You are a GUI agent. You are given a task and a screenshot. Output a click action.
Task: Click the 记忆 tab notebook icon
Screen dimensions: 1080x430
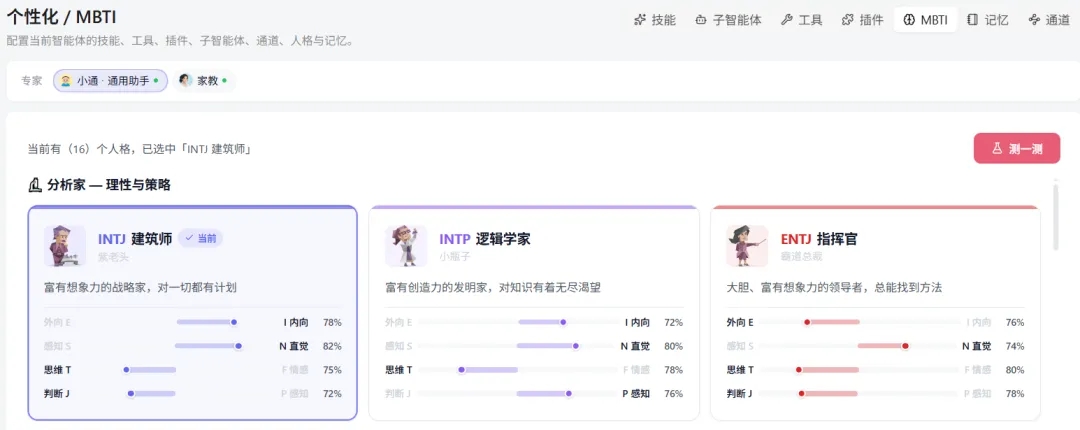click(973, 20)
